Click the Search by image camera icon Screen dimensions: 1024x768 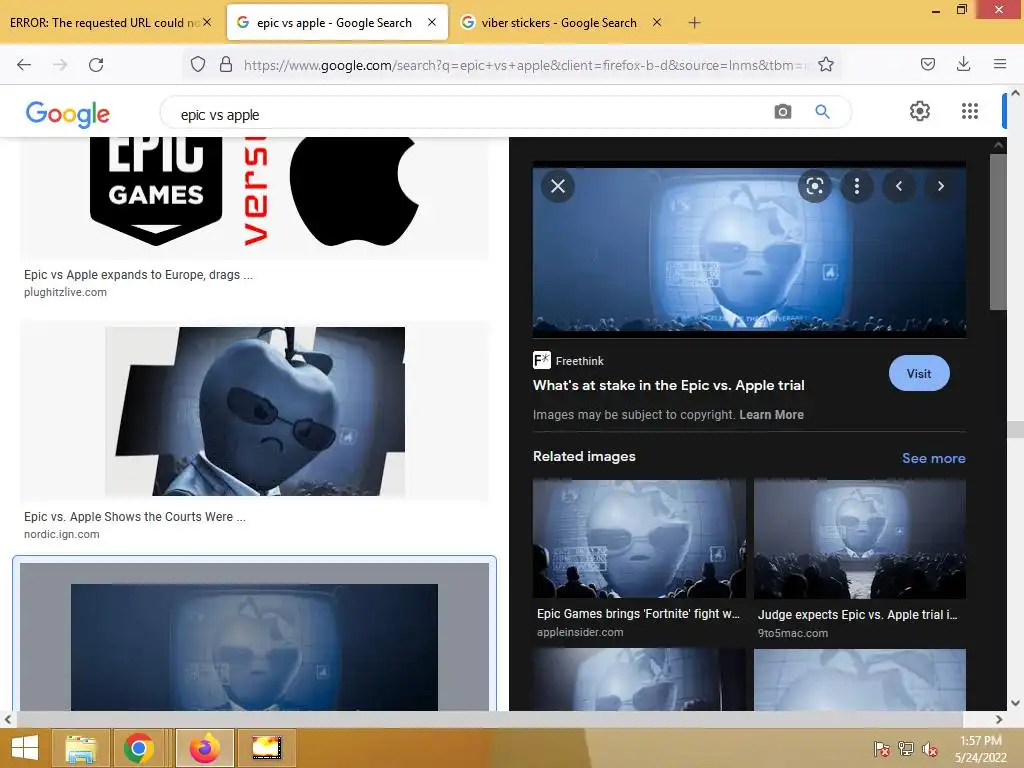pyautogui.click(x=782, y=112)
